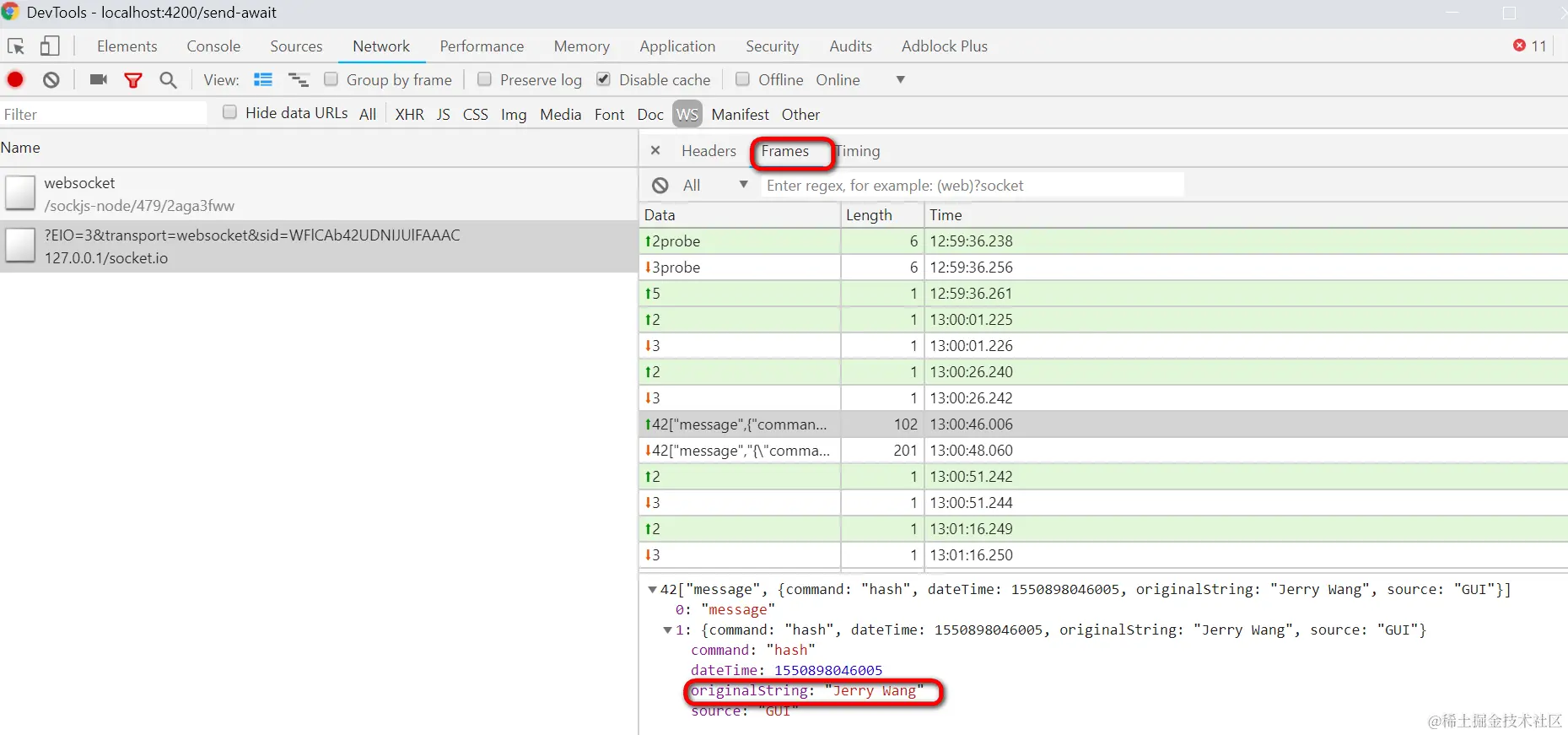Uncheck Disable cache checkbox
Image resolution: width=1568 pixels, height=735 pixels.
pos(603,78)
